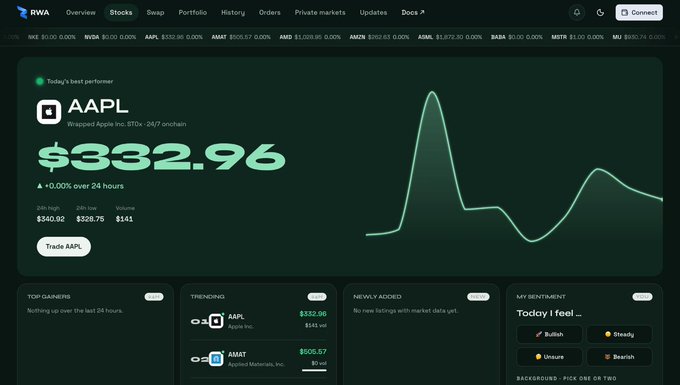Image resolution: width=680 pixels, height=385 pixels.
Task: Click the AAPL price chart
Action: [514, 167]
